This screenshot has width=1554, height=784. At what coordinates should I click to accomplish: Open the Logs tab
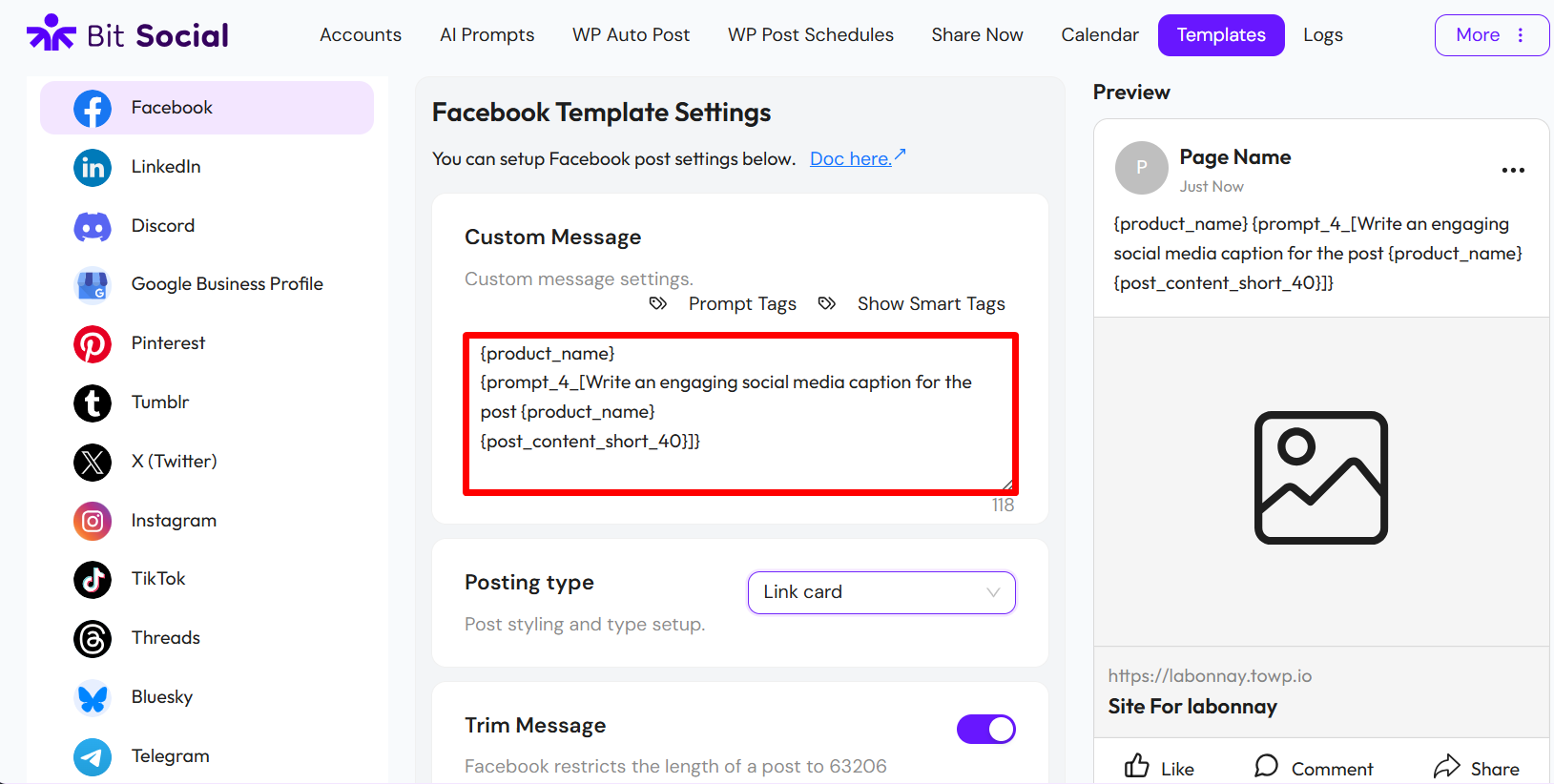click(x=1323, y=35)
